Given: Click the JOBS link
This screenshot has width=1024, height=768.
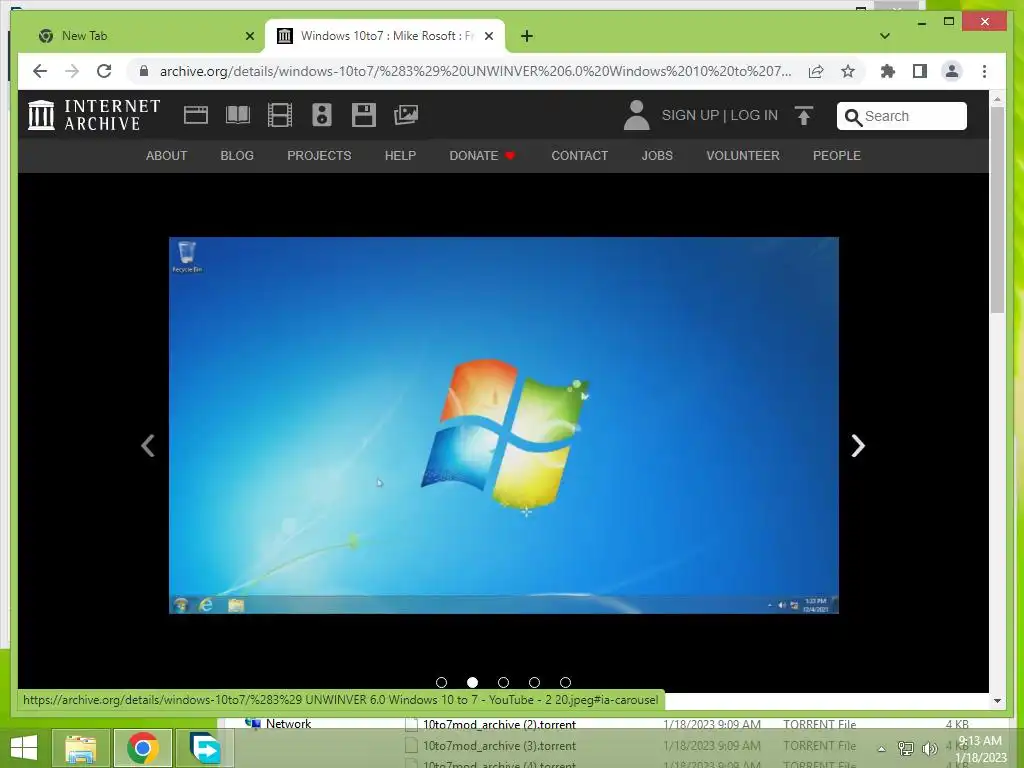Looking at the screenshot, I should 657,155.
